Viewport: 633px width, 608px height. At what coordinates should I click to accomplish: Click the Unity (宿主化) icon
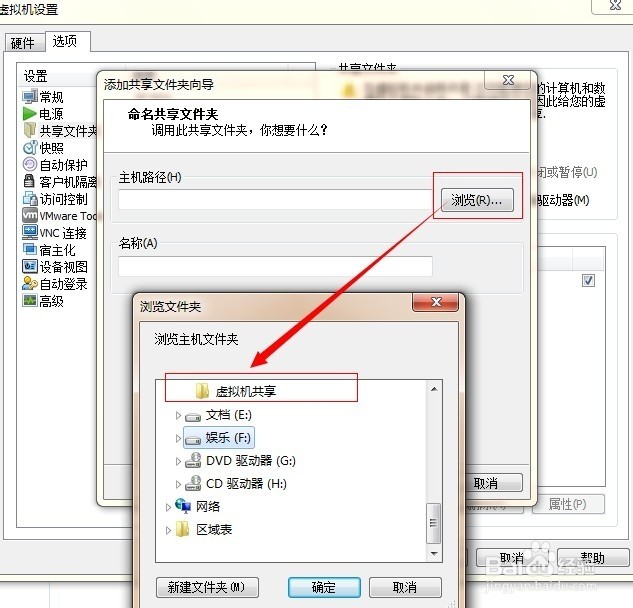[30, 249]
